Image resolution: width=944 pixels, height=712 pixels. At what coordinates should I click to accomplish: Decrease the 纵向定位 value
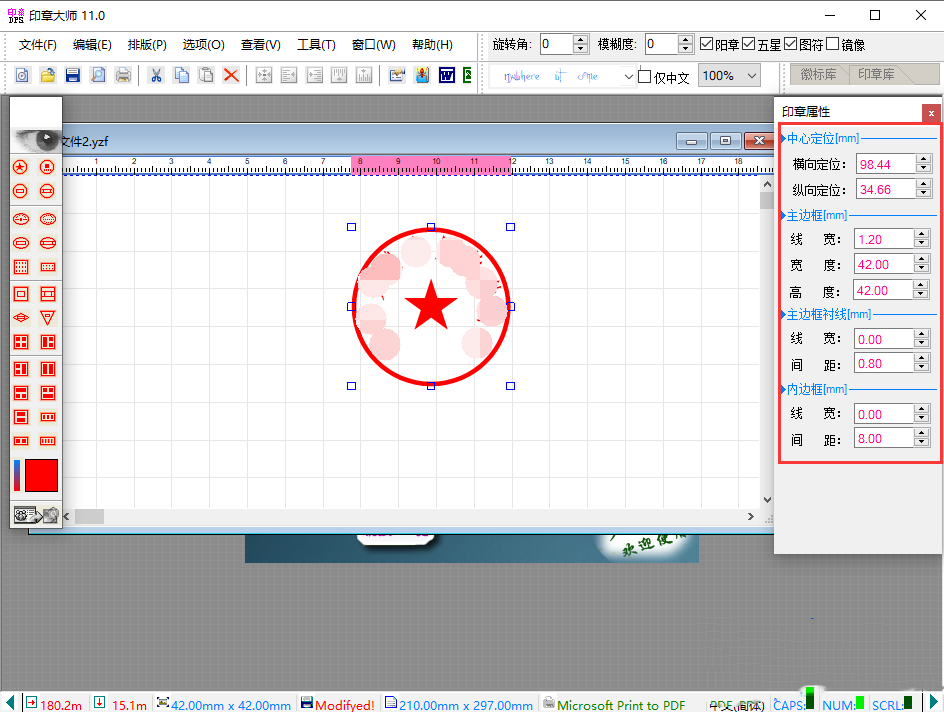click(x=924, y=194)
